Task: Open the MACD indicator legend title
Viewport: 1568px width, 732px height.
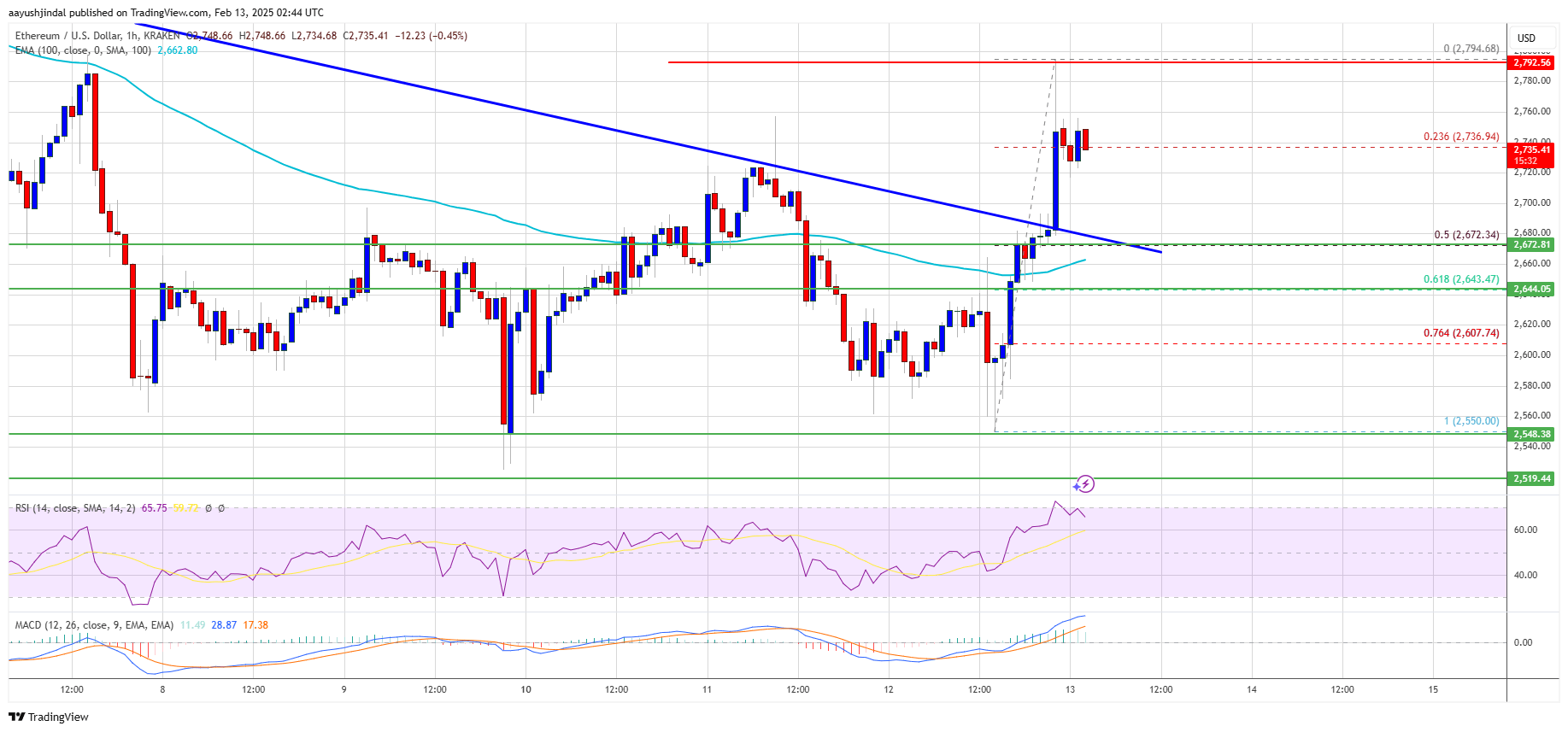Action: coord(94,625)
